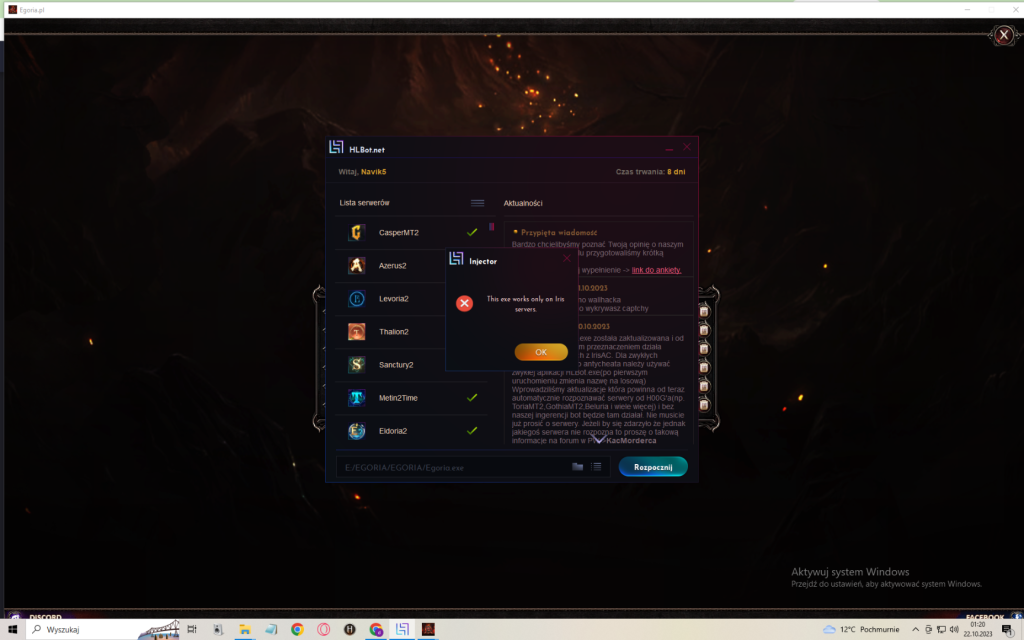Open the server list hamburger menu
1024x640 pixels.
click(478, 203)
